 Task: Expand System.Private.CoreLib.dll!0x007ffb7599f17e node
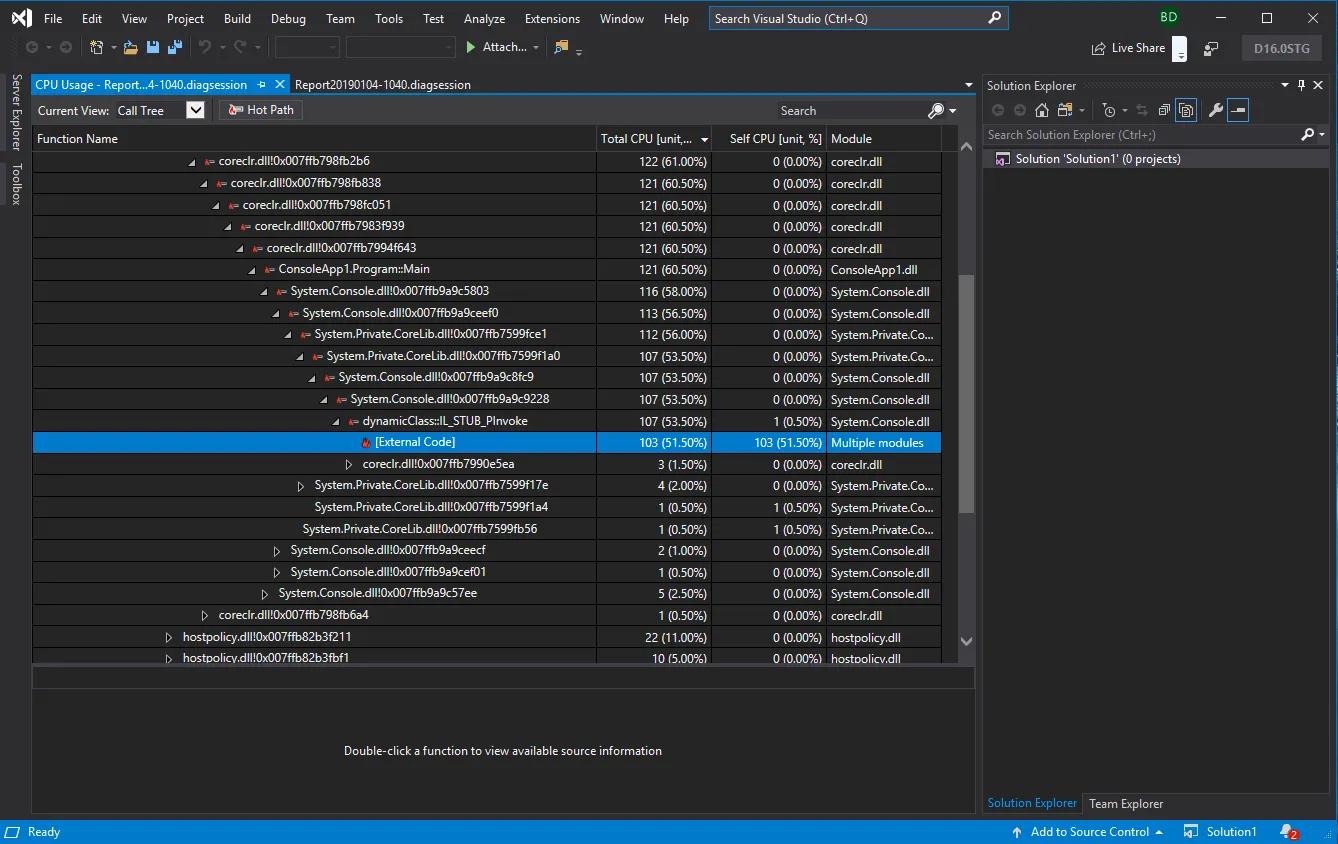pyautogui.click(x=301, y=486)
